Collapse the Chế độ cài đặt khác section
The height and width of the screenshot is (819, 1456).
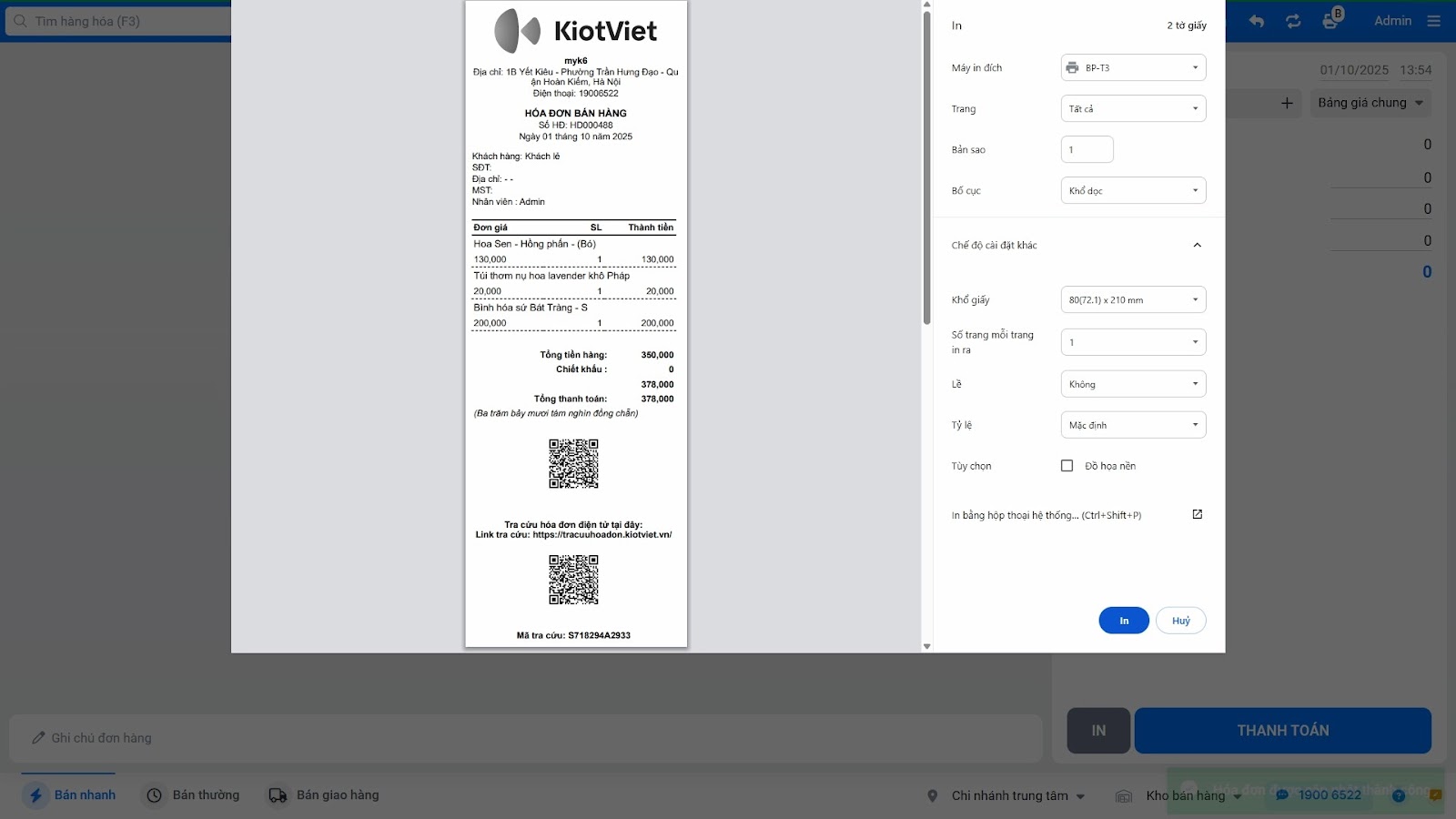click(x=1197, y=245)
